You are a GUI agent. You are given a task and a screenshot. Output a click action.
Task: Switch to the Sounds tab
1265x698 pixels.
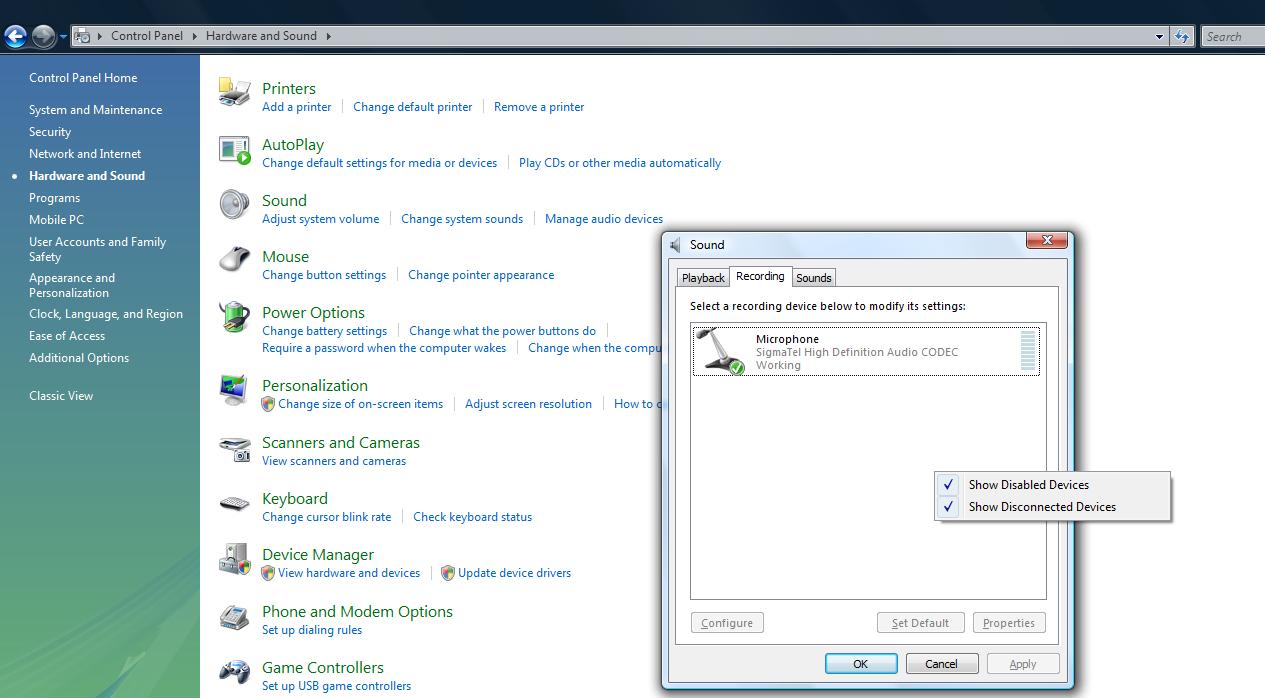click(x=813, y=278)
